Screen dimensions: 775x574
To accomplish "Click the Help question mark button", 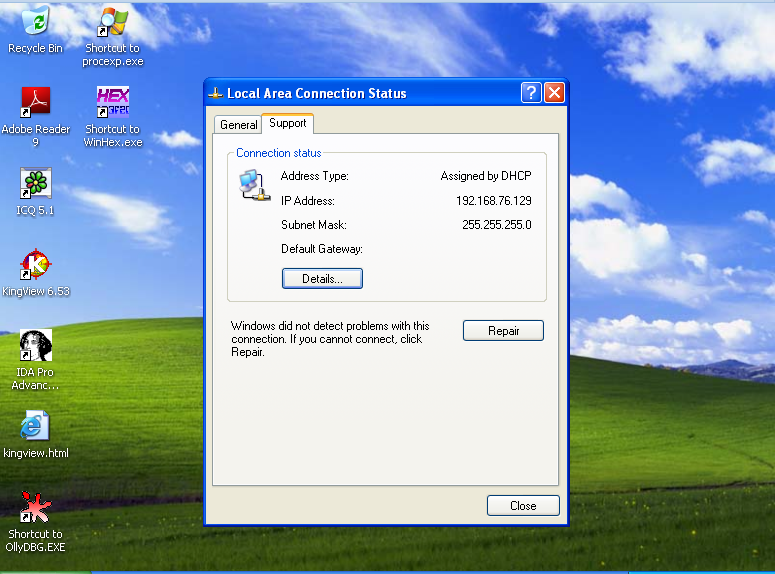I will [x=531, y=92].
